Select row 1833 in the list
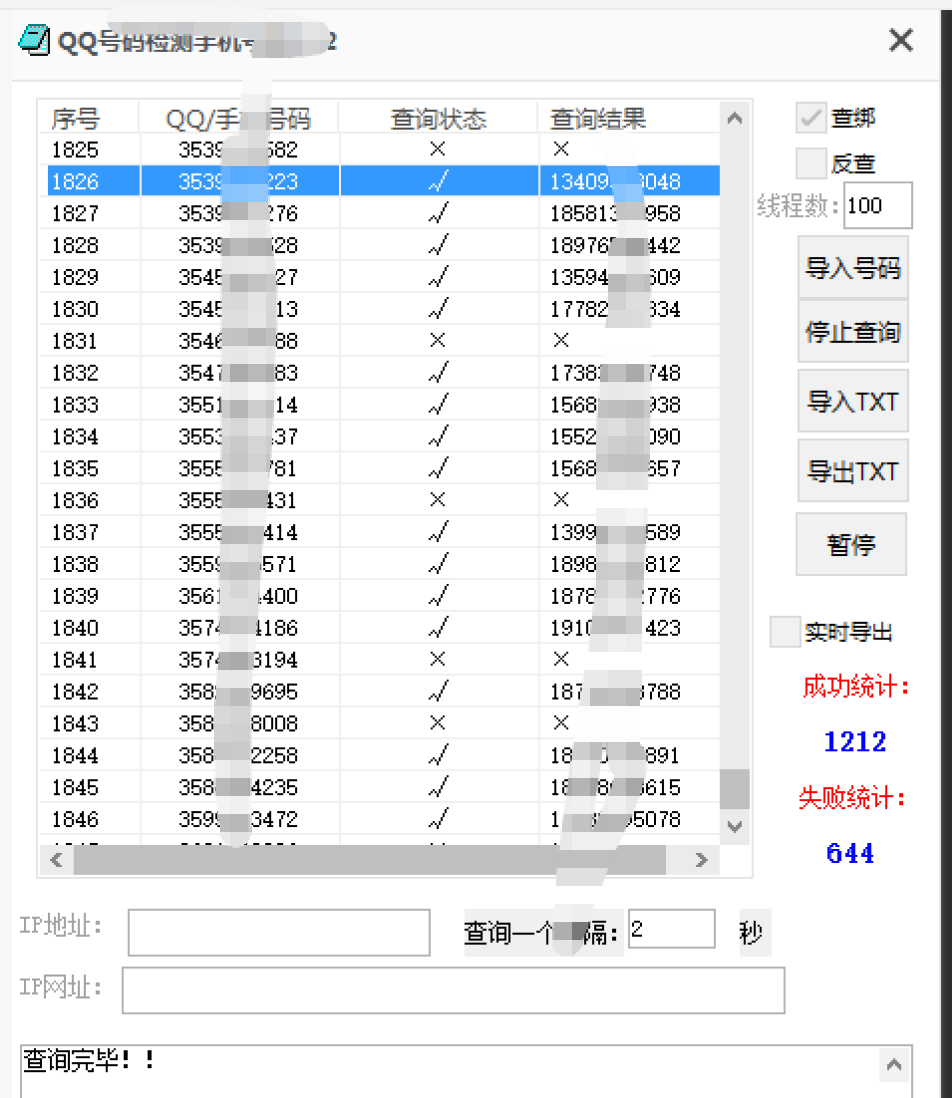952x1098 pixels. pyautogui.click(x=380, y=405)
